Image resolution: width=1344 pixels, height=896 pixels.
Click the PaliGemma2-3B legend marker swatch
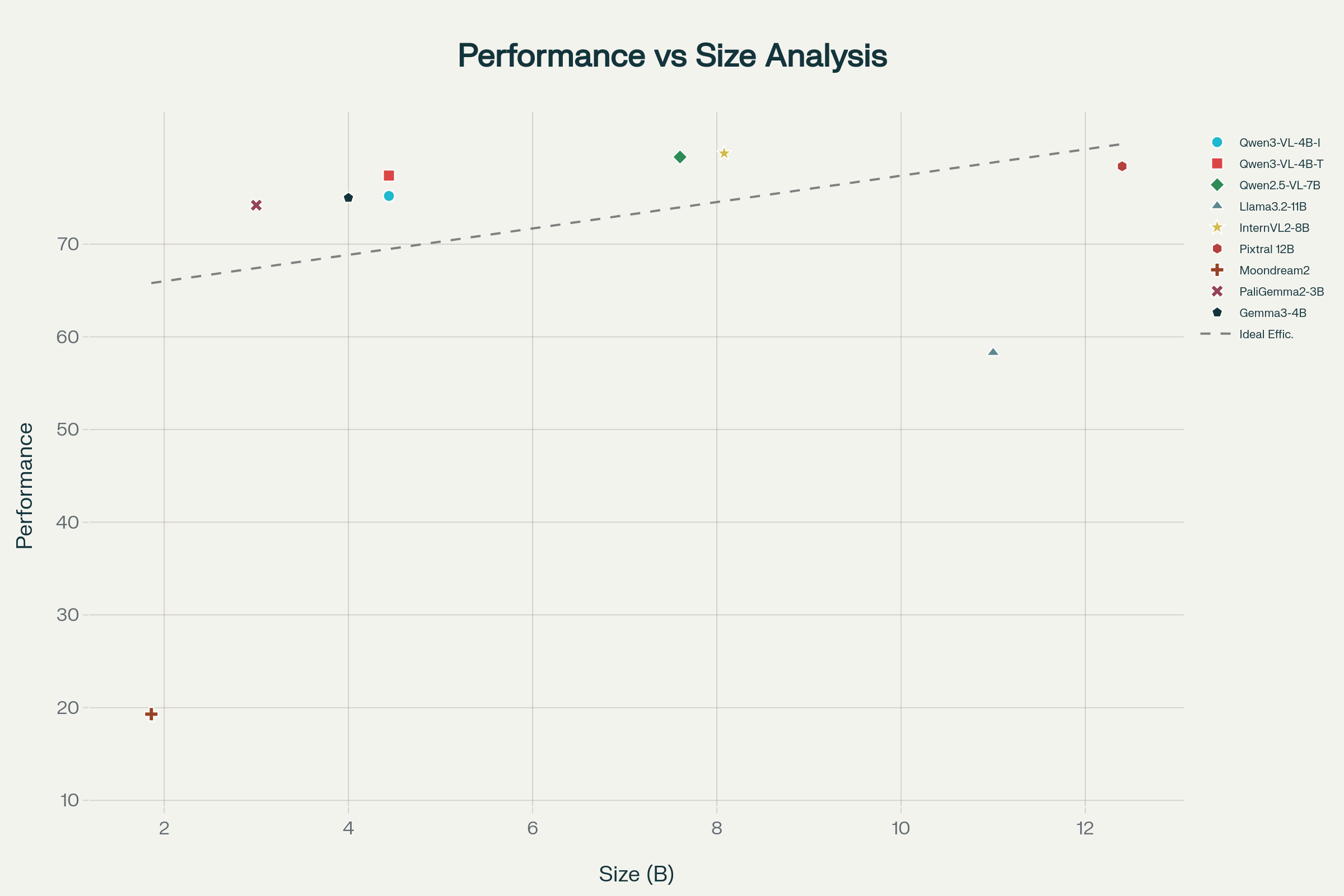[1217, 291]
